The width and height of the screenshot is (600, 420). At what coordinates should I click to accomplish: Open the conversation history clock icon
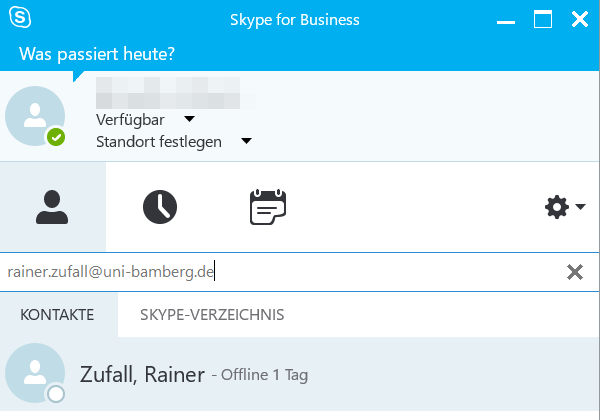(x=159, y=207)
